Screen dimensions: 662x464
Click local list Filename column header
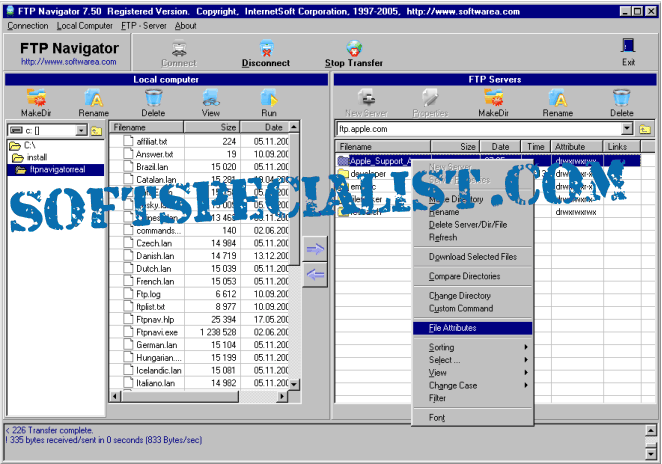pos(147,127)
